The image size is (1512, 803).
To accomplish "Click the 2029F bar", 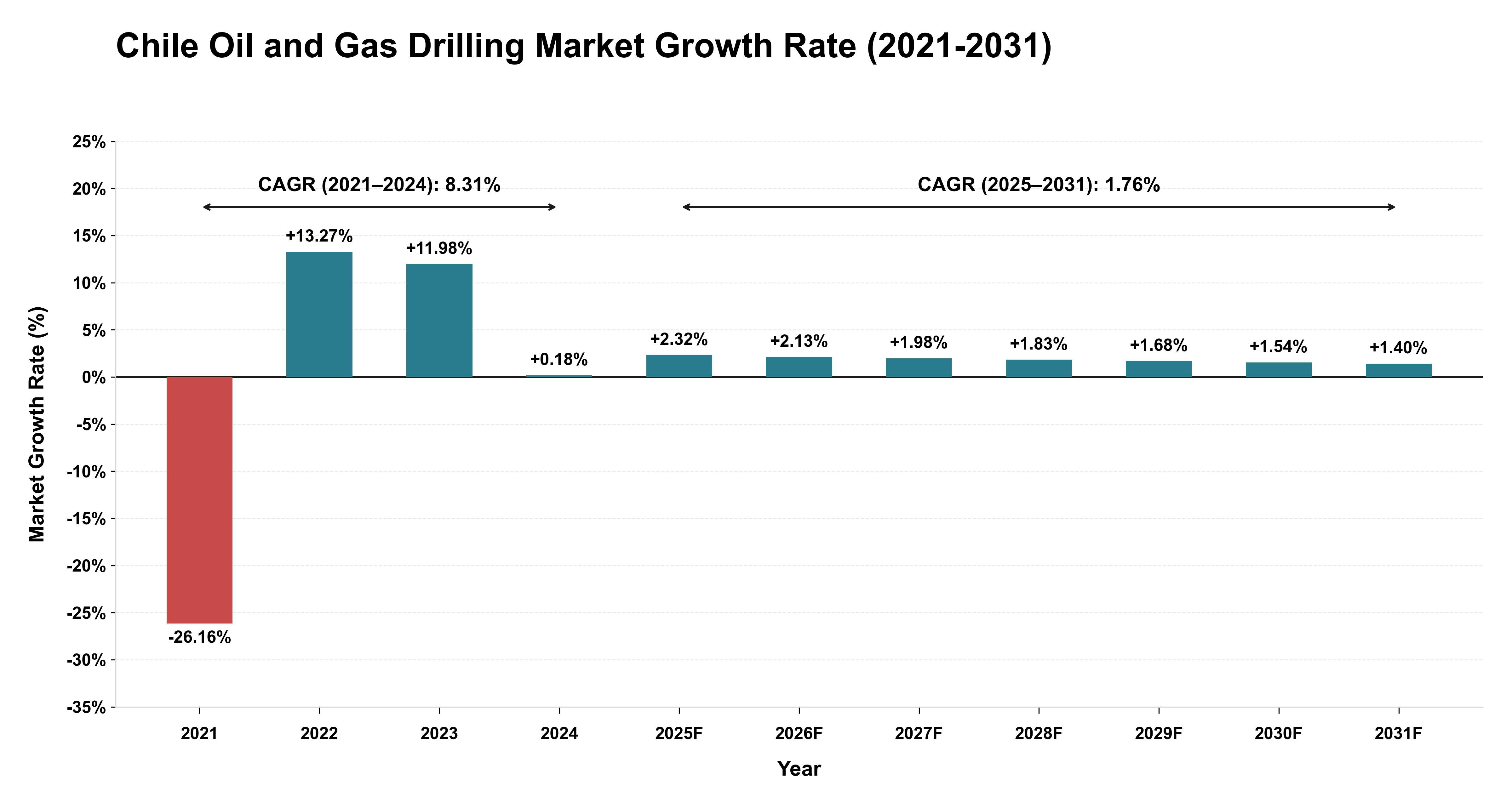I will [1159, 369].
